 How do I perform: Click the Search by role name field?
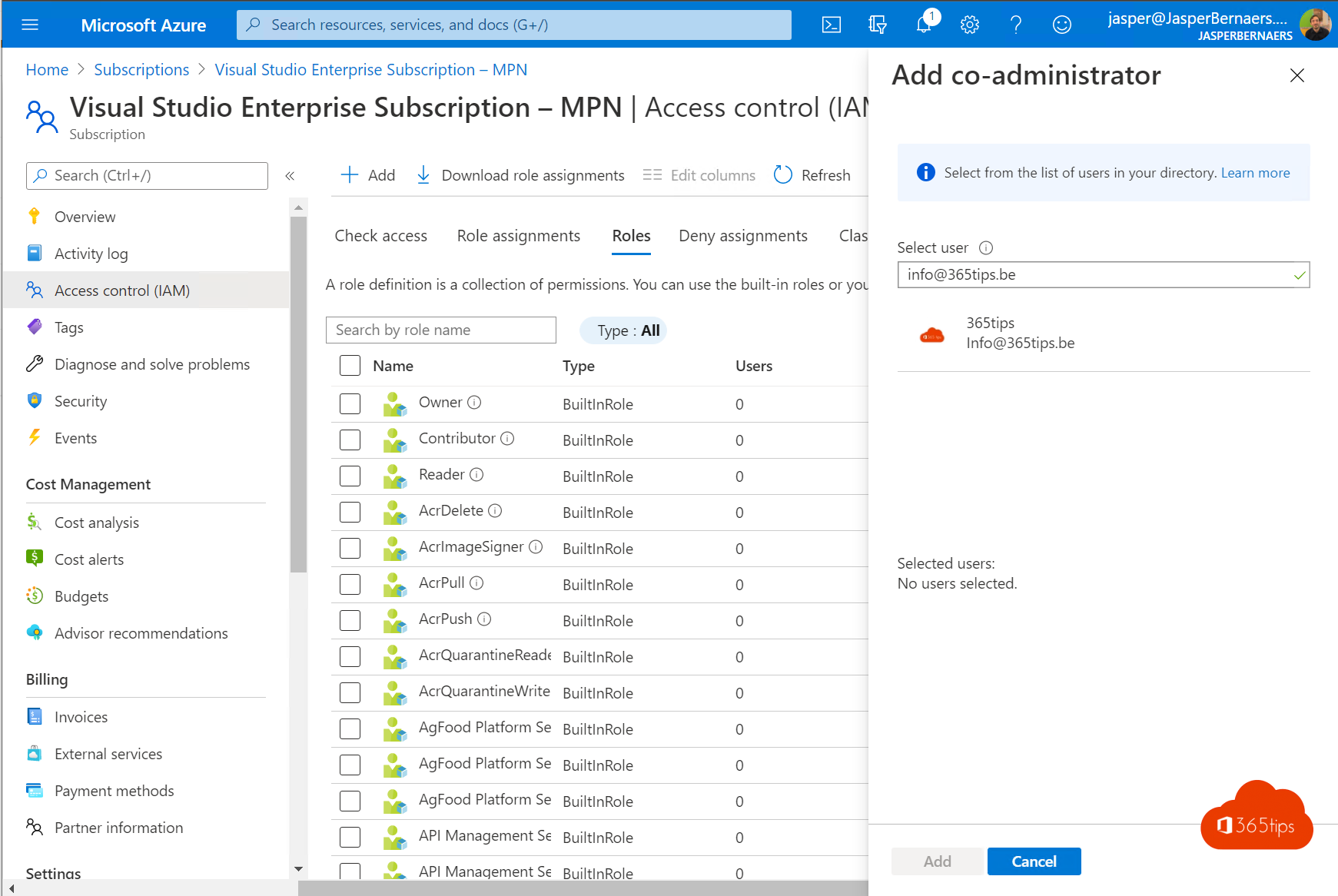point(441,330)
